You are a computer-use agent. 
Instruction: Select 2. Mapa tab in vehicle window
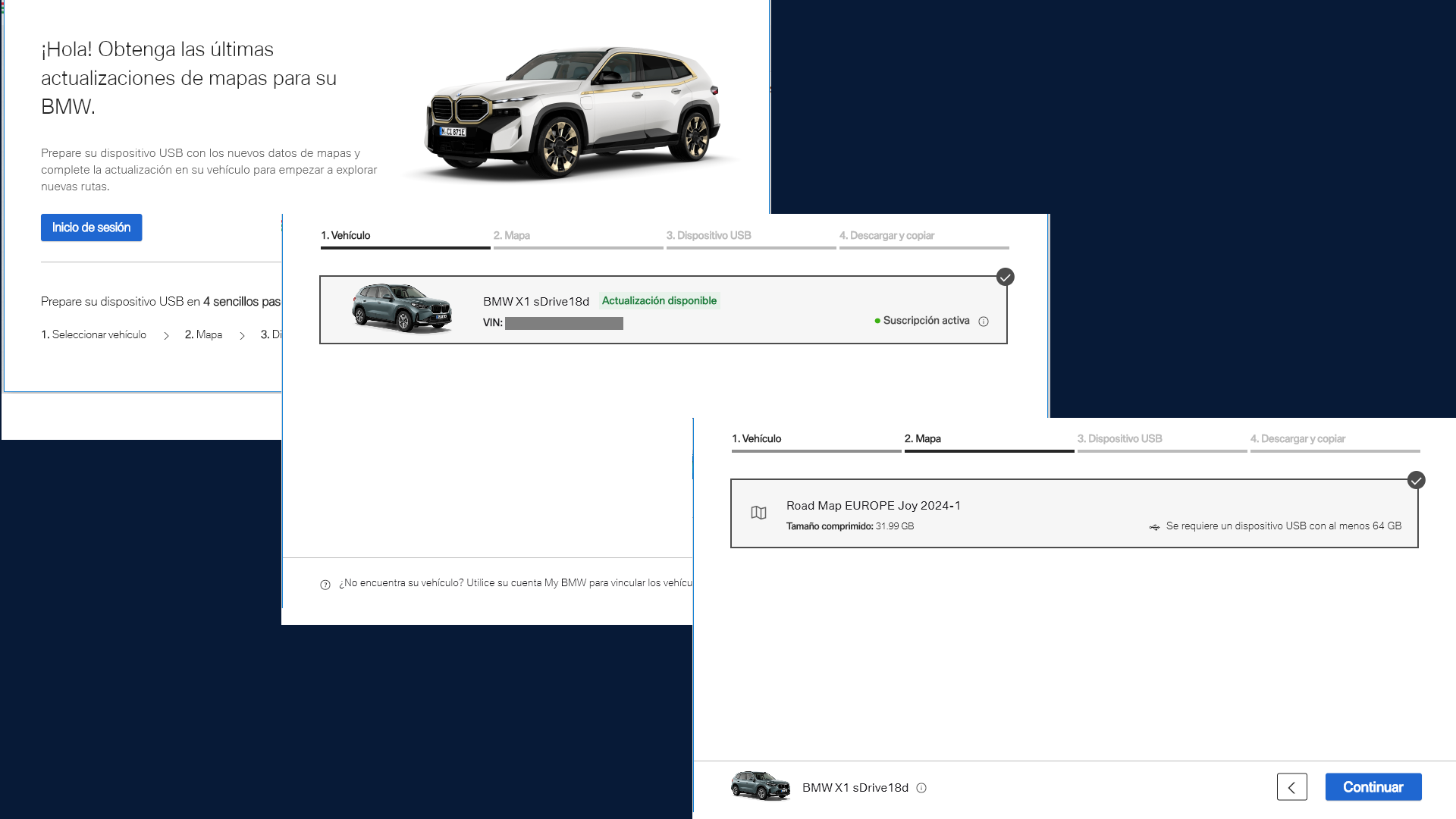tap(578, 237)
